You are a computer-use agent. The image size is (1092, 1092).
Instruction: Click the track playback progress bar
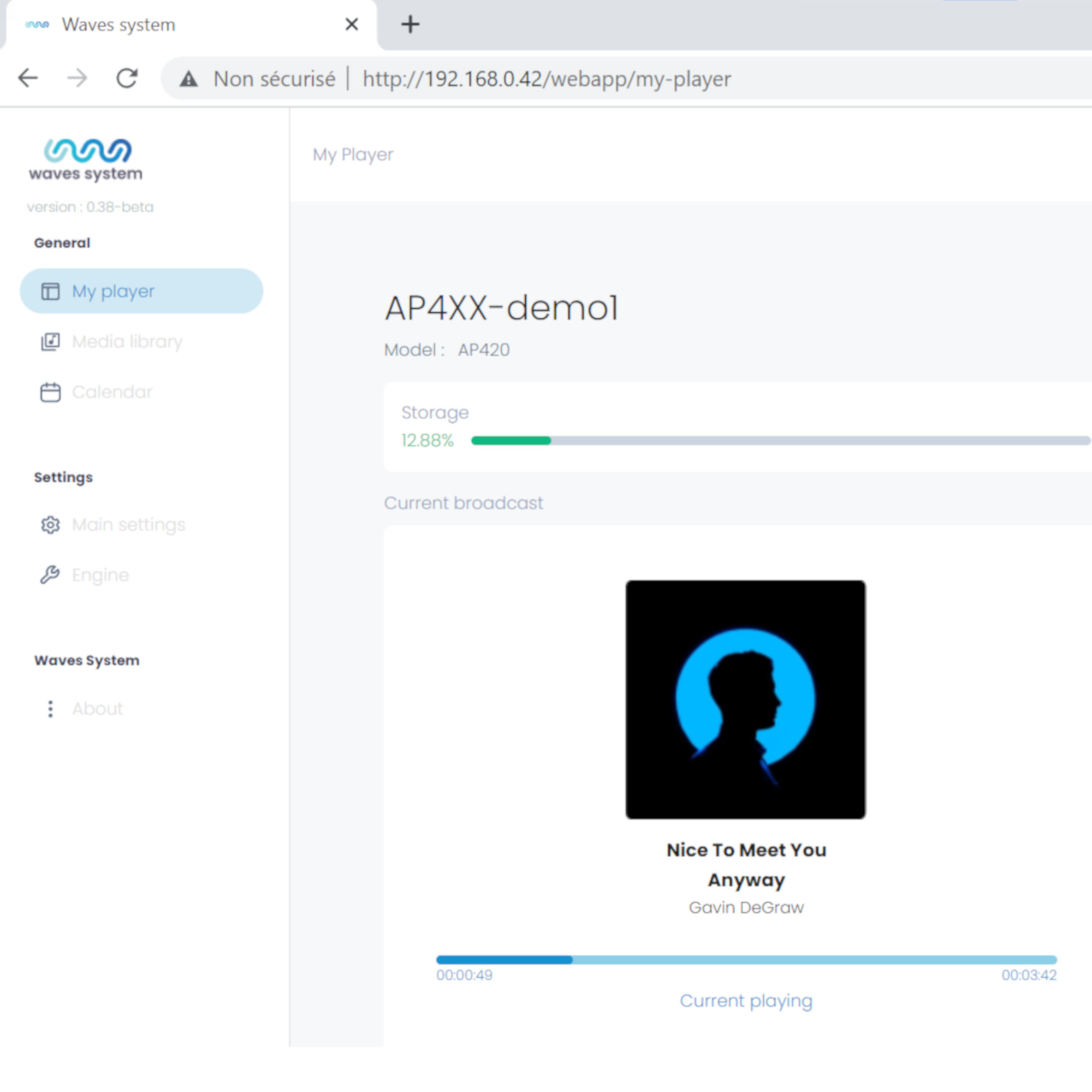tap(745, 959)
